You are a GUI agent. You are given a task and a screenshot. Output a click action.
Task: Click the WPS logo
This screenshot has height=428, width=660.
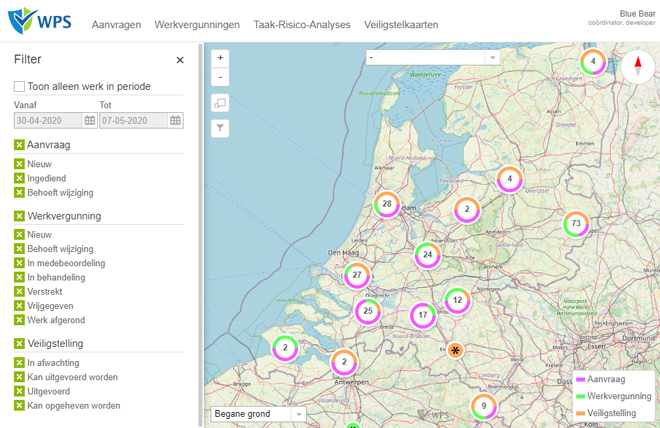tap(40, 20)
